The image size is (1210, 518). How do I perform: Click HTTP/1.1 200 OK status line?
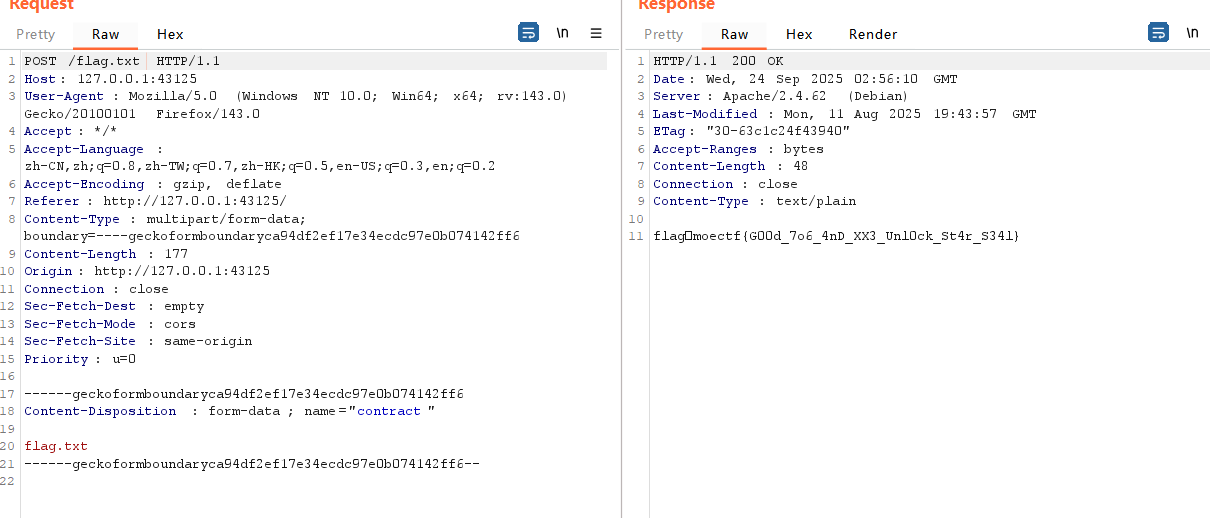(718, 61)
